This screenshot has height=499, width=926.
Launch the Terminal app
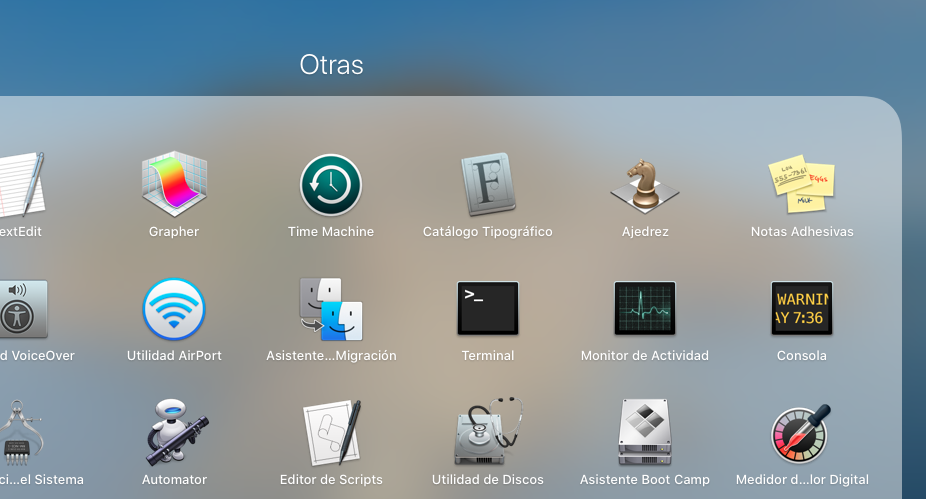tap(488, 308)
